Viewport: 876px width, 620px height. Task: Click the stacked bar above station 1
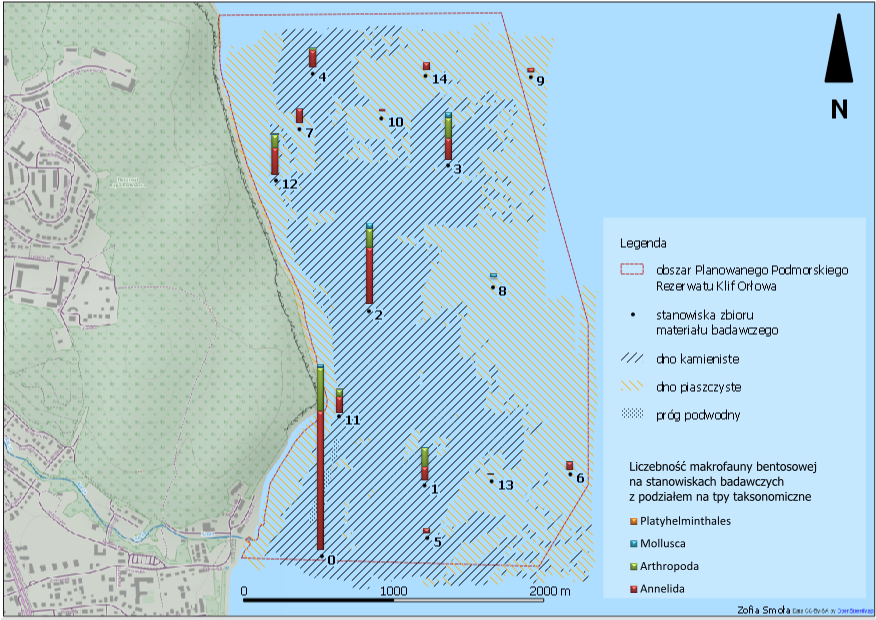click(x=425, y=464)
